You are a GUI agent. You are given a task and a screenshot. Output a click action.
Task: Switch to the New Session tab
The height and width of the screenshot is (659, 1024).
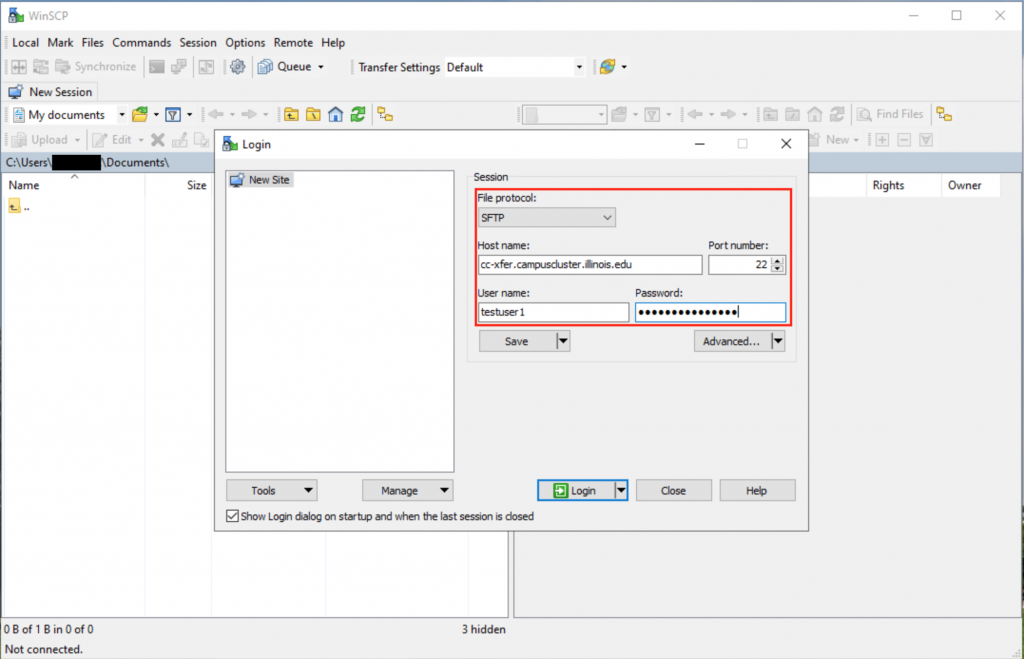[x=51, y=92]
